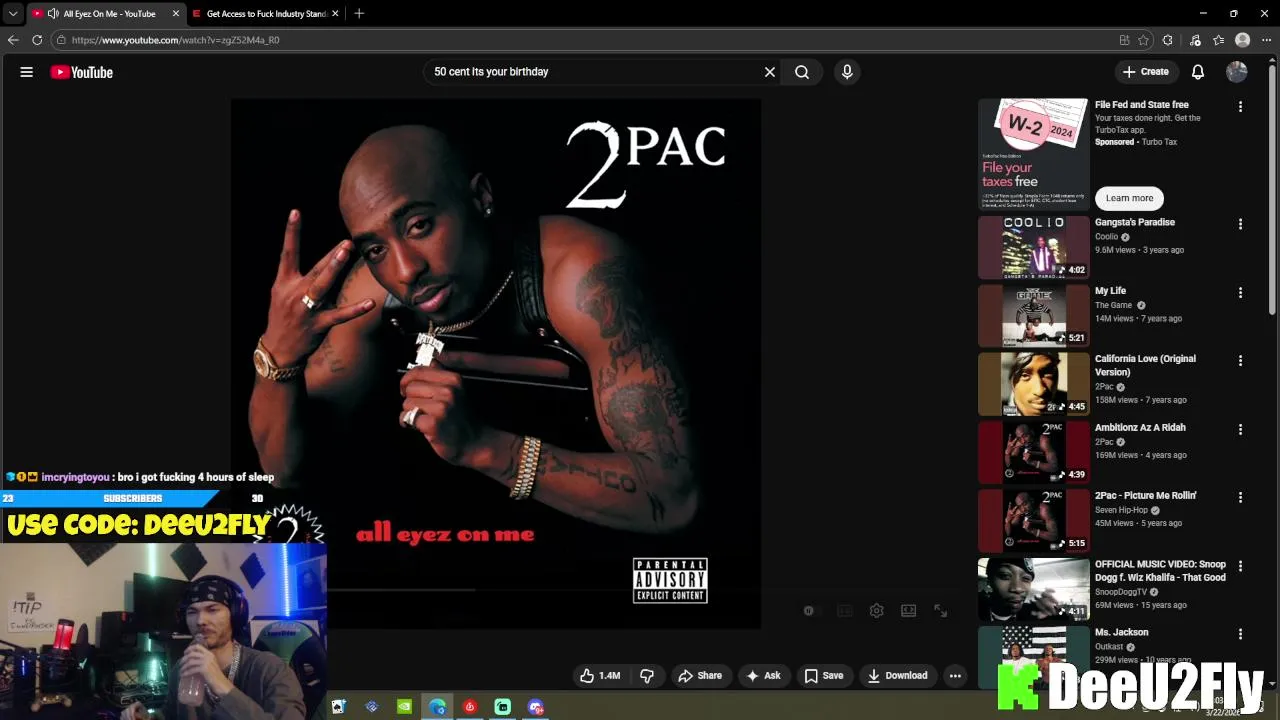Image resolution: width=1280 pixels, height=720 pixels.
Task: Open a new browser tab with the plus
Action: (359, 14)
